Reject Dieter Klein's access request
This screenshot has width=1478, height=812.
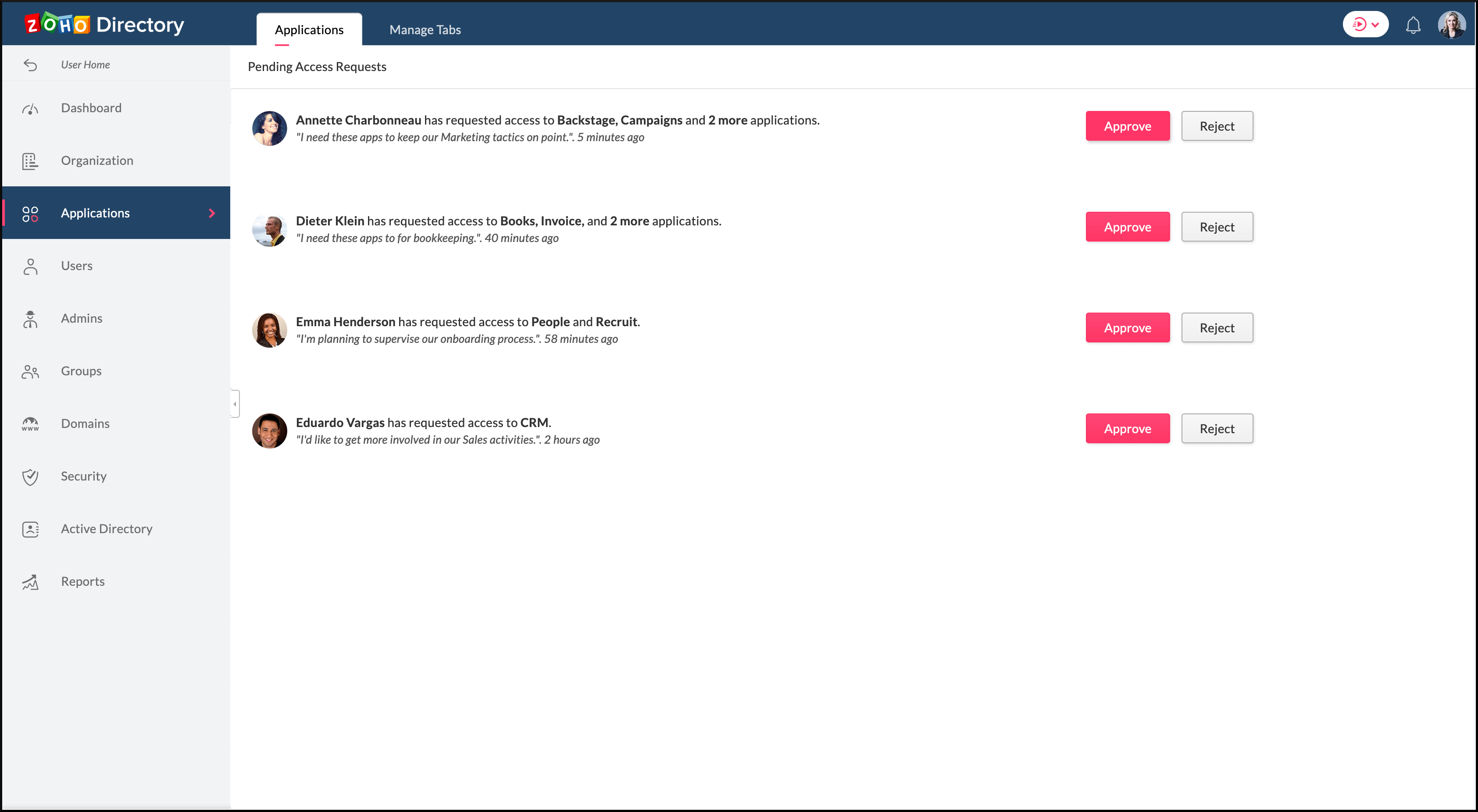tap(1217, 227)
